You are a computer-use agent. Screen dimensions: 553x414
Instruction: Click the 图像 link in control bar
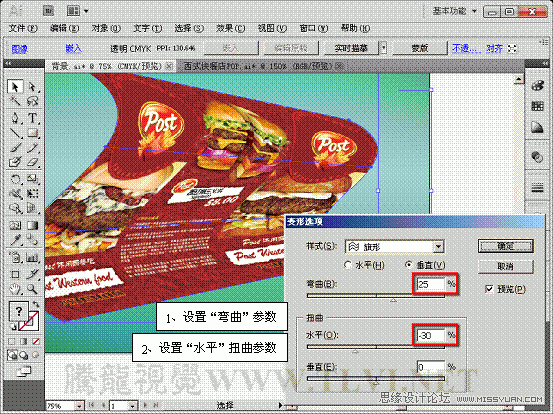(x=20, y=49)
